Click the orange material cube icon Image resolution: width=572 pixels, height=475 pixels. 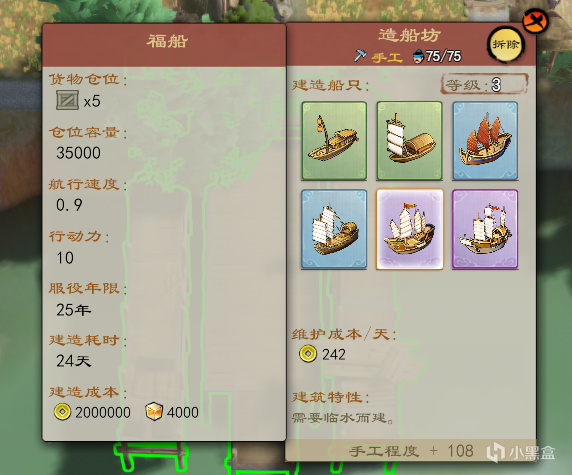click(154, 412)
